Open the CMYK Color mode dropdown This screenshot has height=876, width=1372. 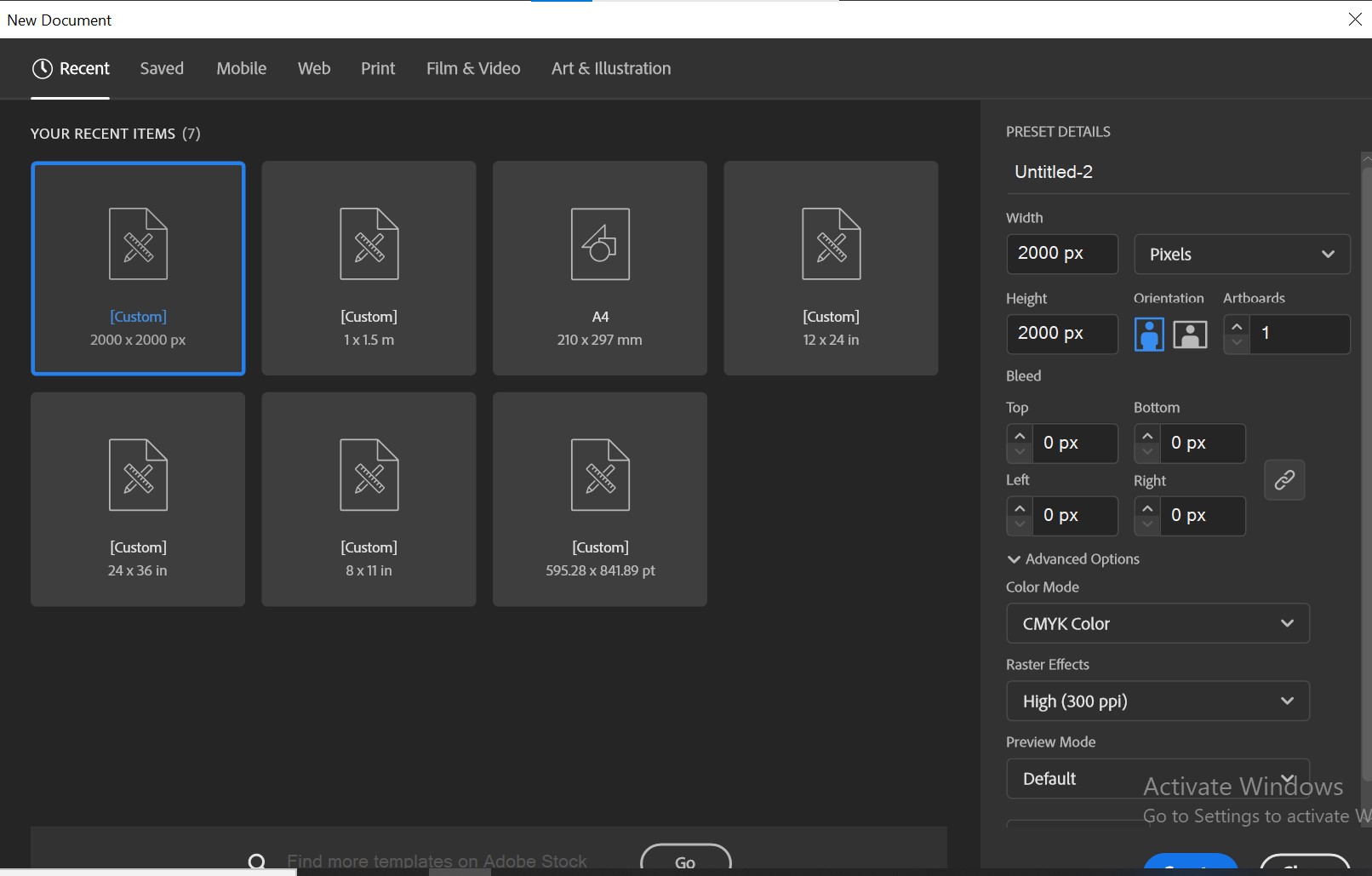[x=1158, y=624]
